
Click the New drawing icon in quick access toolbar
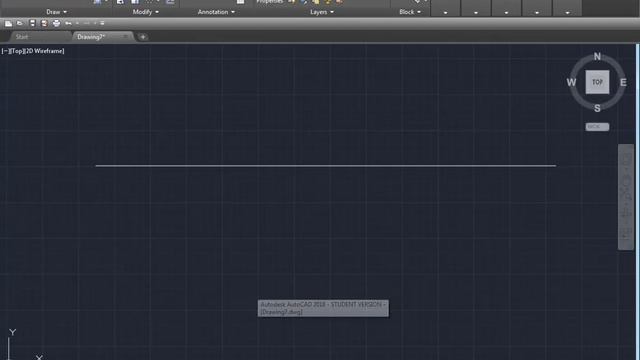coord(8,23)
